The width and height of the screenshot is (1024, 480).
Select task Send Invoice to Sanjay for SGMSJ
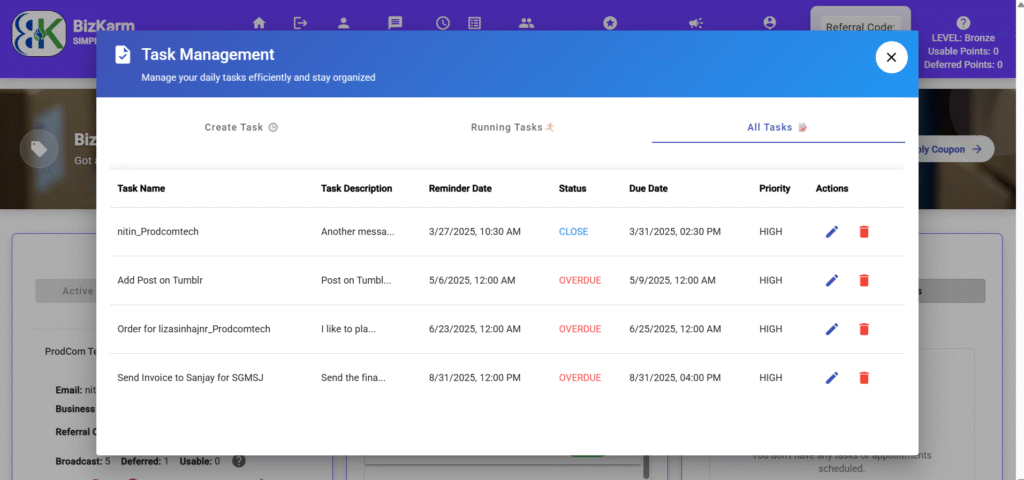coord(190,377)
